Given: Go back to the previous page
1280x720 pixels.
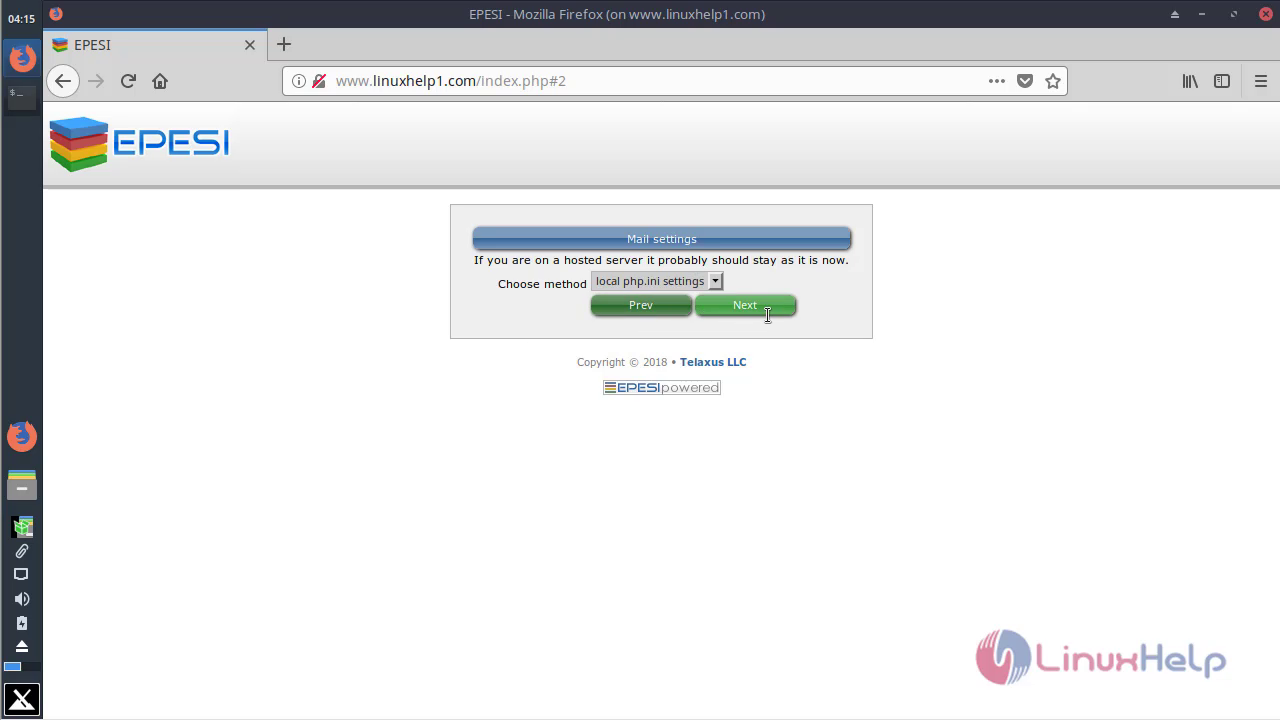Looking at the screenshot, I should coord(63,81).
